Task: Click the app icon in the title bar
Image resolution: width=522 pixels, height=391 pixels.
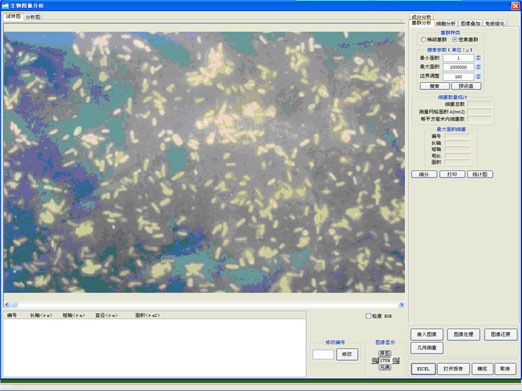Action: (5, 6)
